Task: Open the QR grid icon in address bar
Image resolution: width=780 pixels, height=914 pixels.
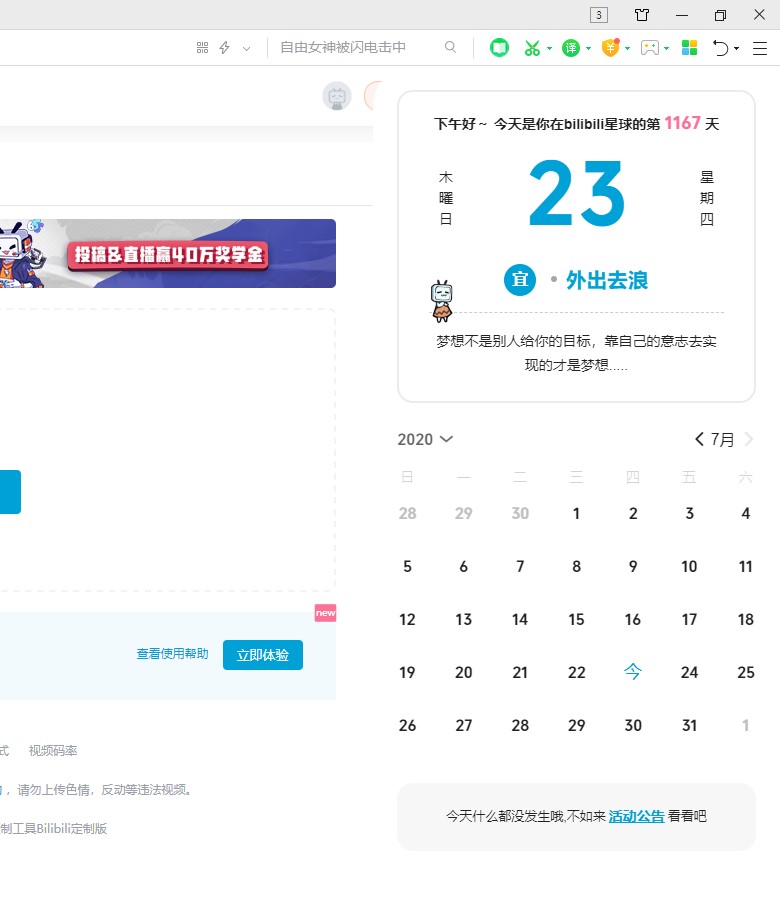Action: pos(202,48)
